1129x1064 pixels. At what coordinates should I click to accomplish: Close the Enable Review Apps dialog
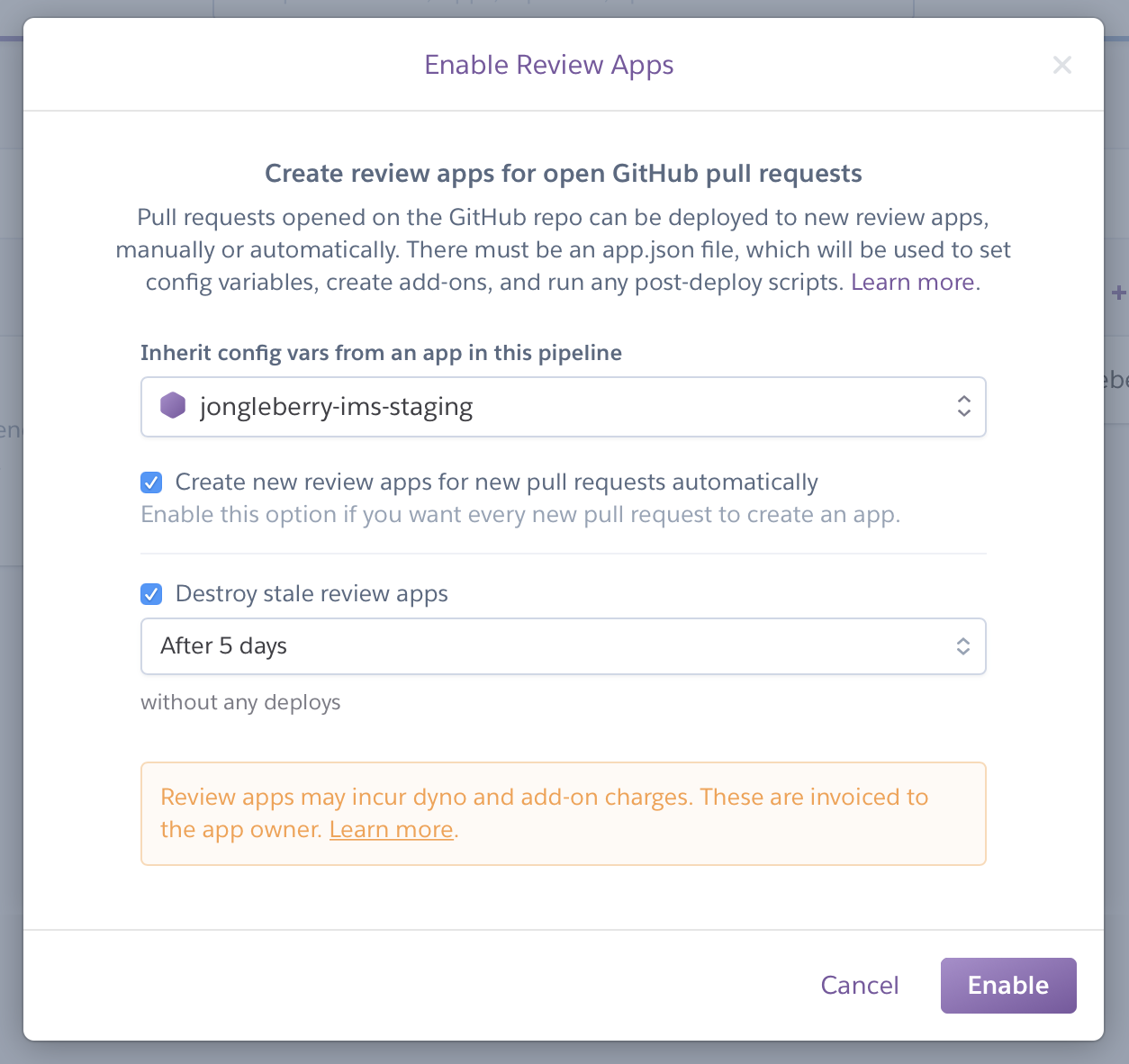click(x=1062, y=65)
